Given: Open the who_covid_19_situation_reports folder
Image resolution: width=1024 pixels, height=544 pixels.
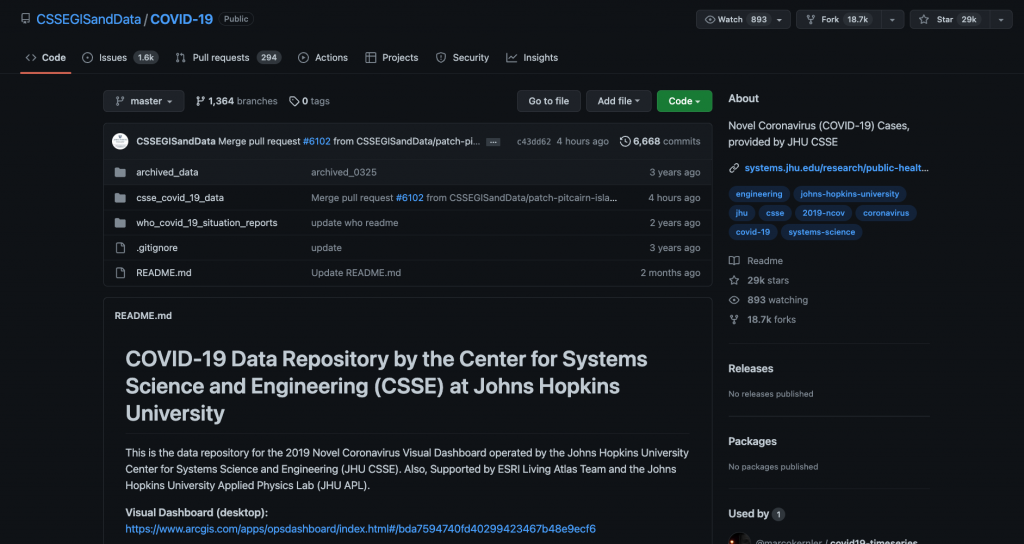Looking at the screenshot, I should click(x=206, y=223).
